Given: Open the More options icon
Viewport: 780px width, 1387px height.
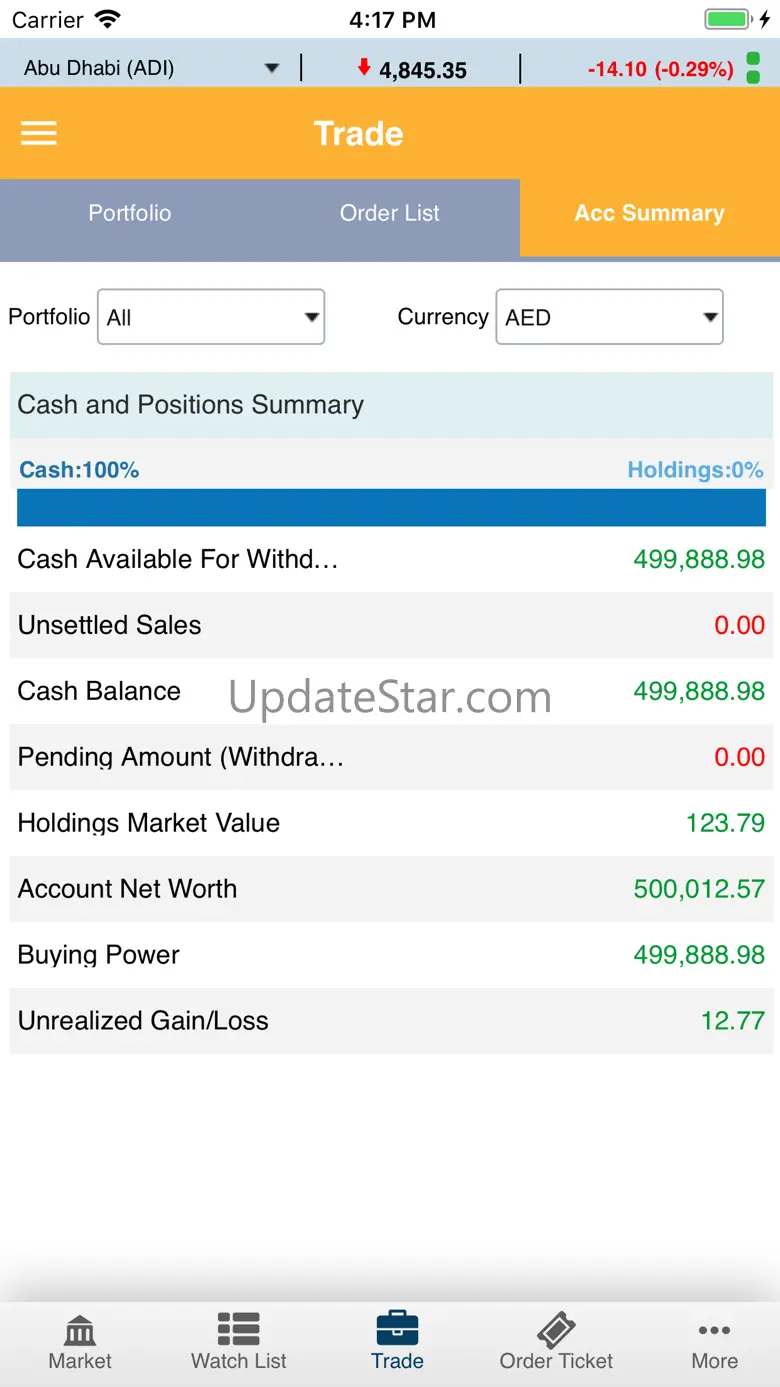Looking at the screenshot, I should click(714, 1330).
